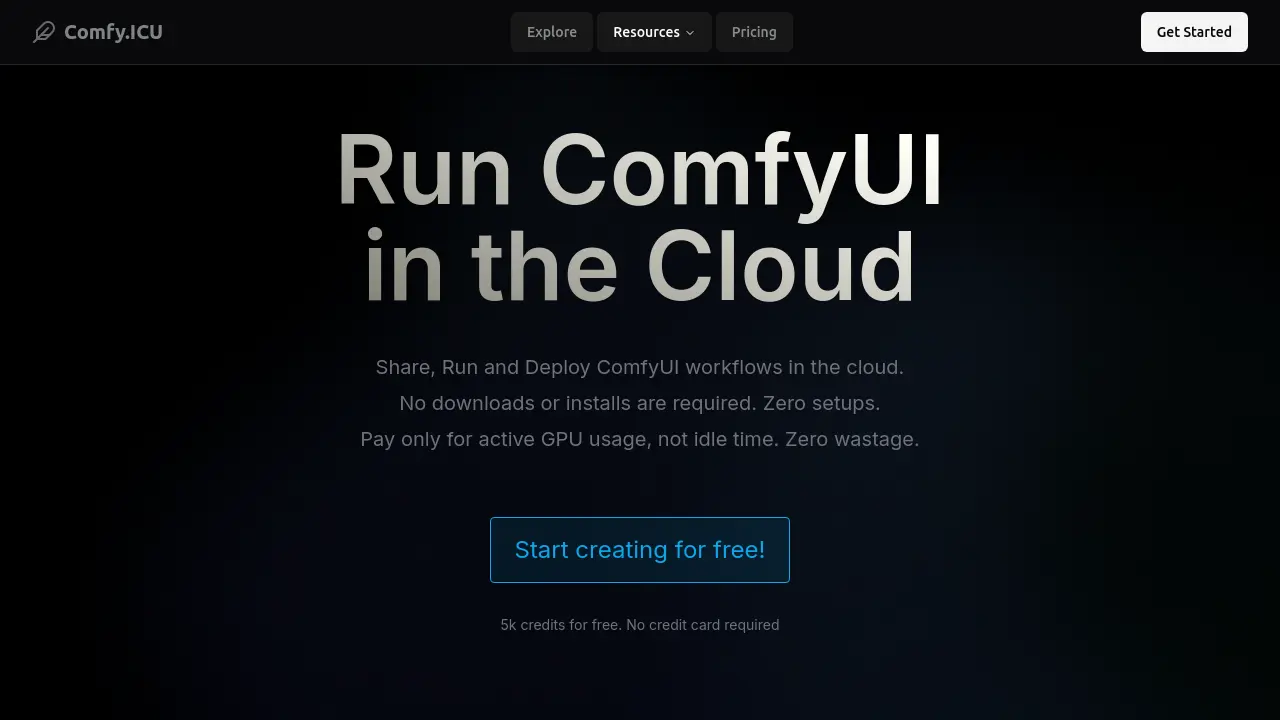The height and width of the screenshot is (720, 1280).
Task: Click the Comfy.ICU feather logo icon
Action: [44, 32]
